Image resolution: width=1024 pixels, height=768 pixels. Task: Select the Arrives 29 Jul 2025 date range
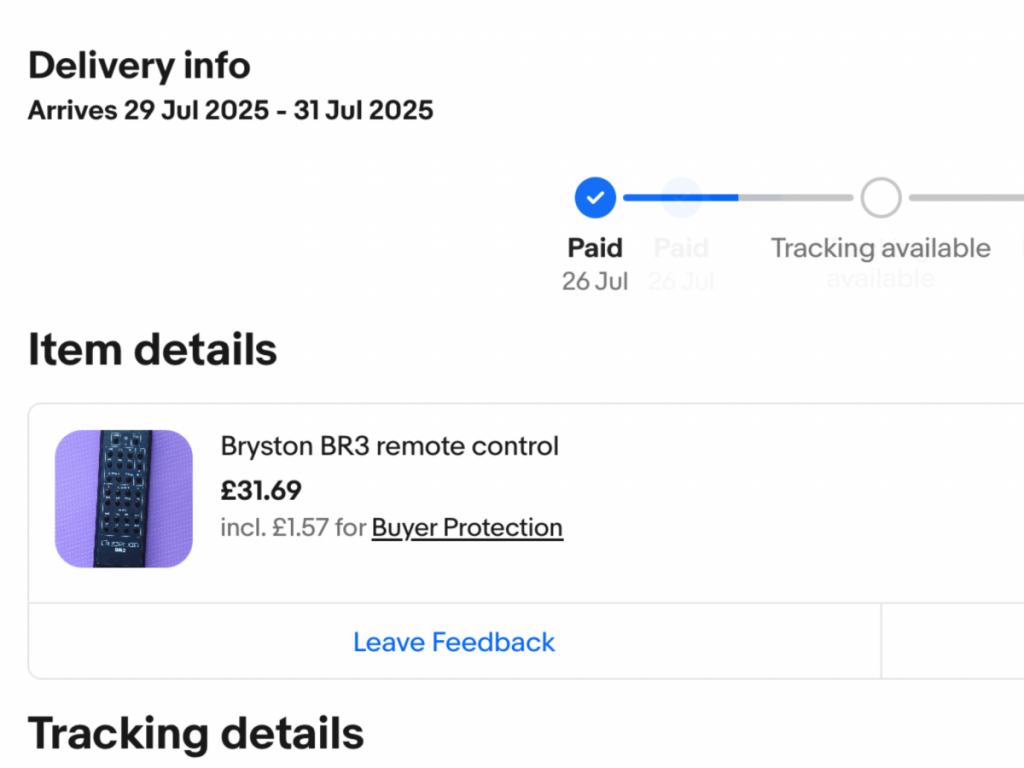click(231, 110)
